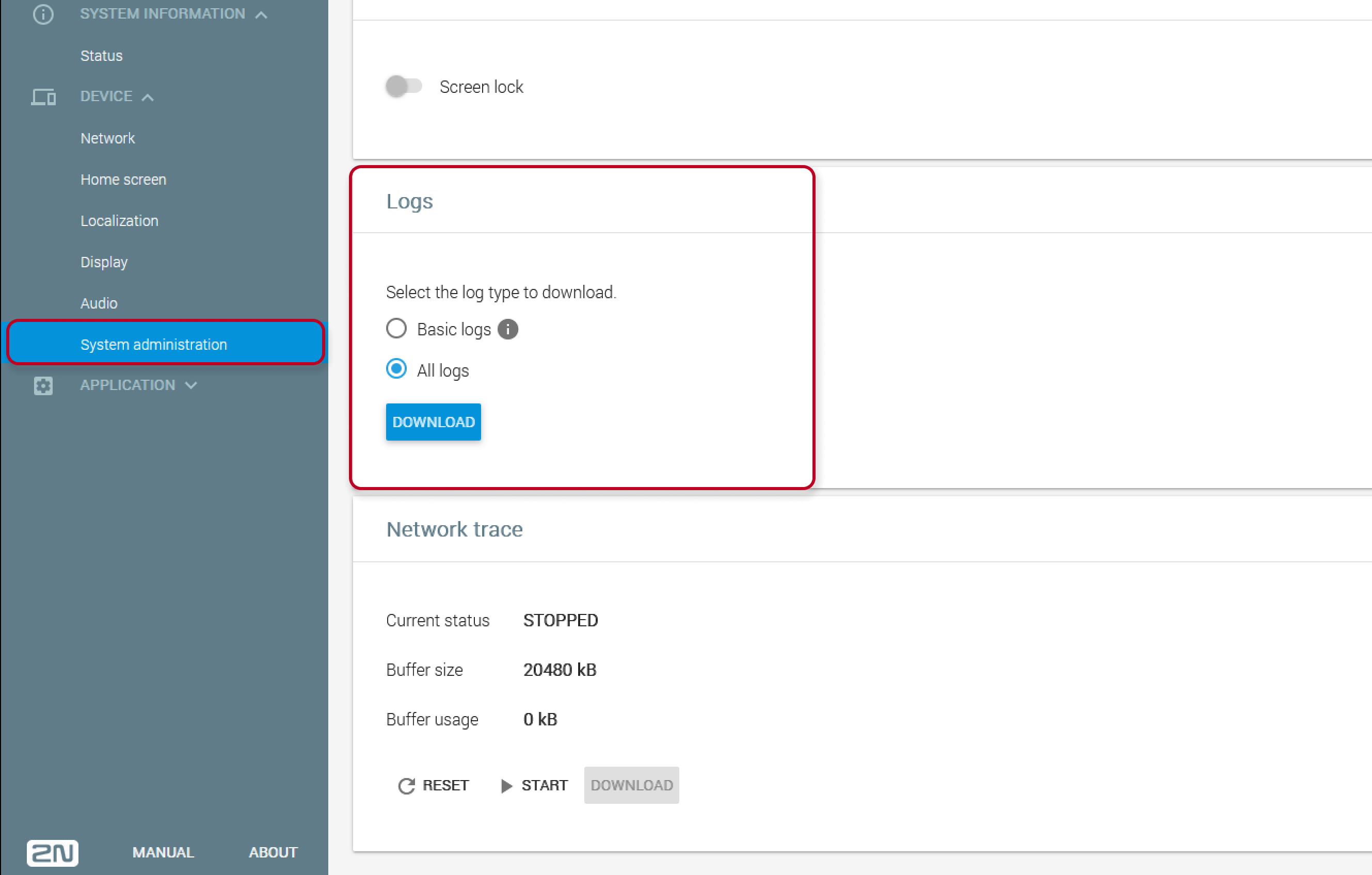Viewport: 1372px width, 875px height.
Task: Click the Logs section title
Action: (x=410, y=202)
